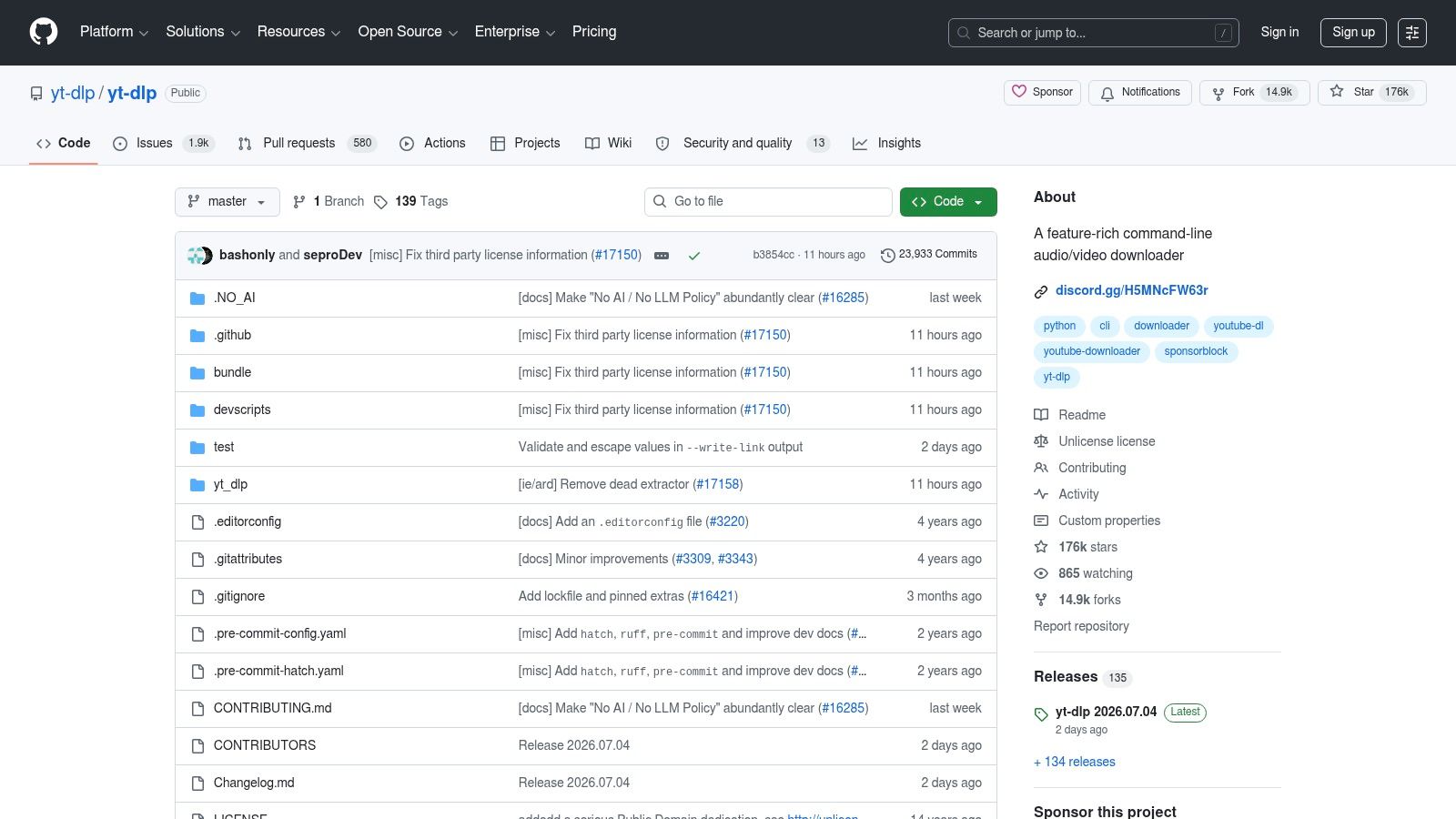Open the master branch selector dropdown
The width and height of the screenshot is (1456, 819).
227,202
